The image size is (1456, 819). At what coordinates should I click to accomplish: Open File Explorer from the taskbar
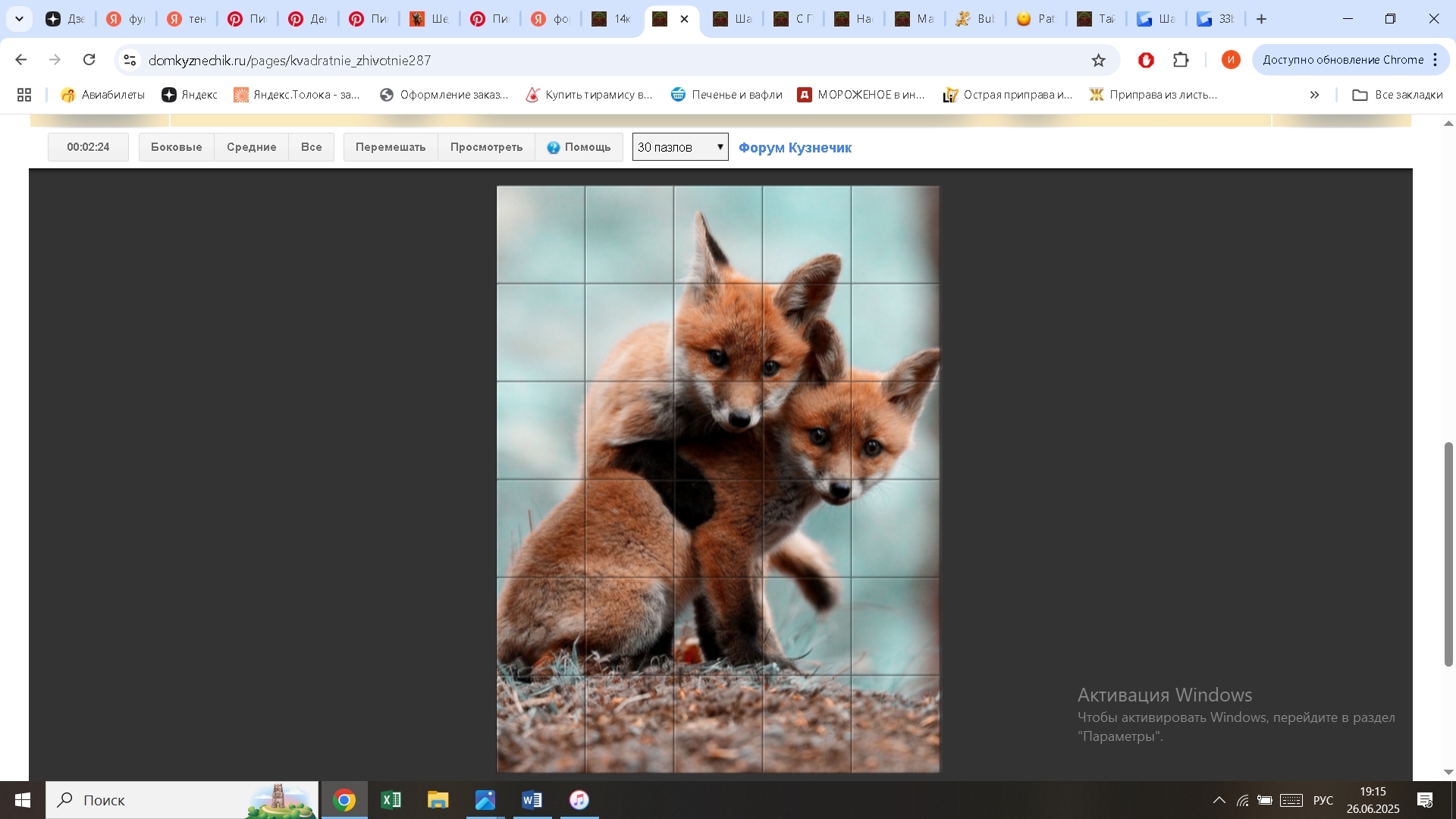click(438, 800)
